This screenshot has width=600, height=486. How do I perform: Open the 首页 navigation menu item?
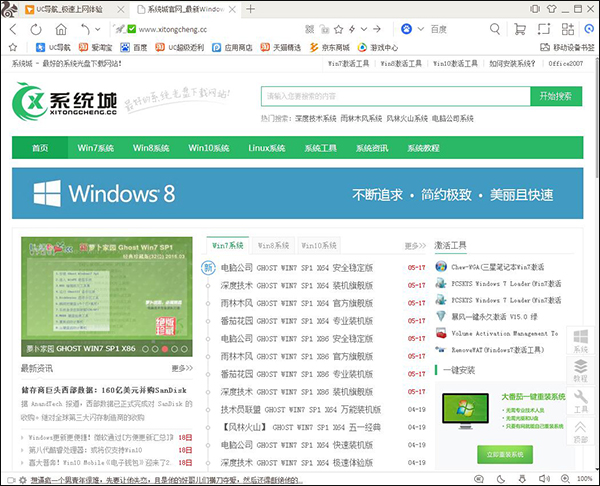point(40,148)
